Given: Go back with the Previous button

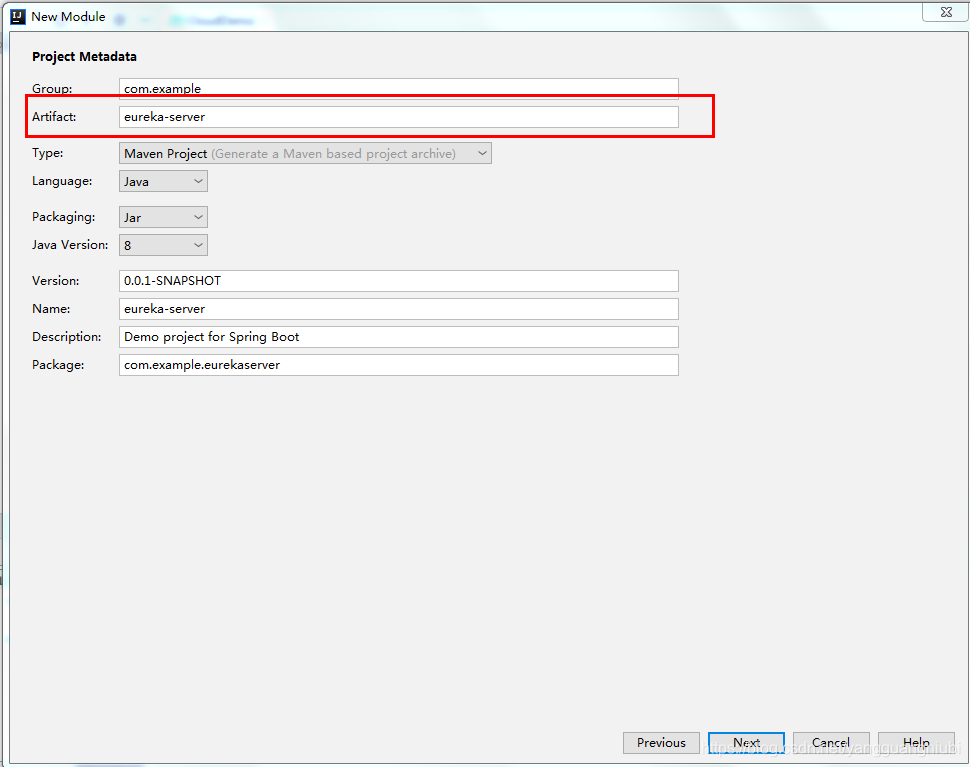Looking at the screenshot, I should coord(661,743).
